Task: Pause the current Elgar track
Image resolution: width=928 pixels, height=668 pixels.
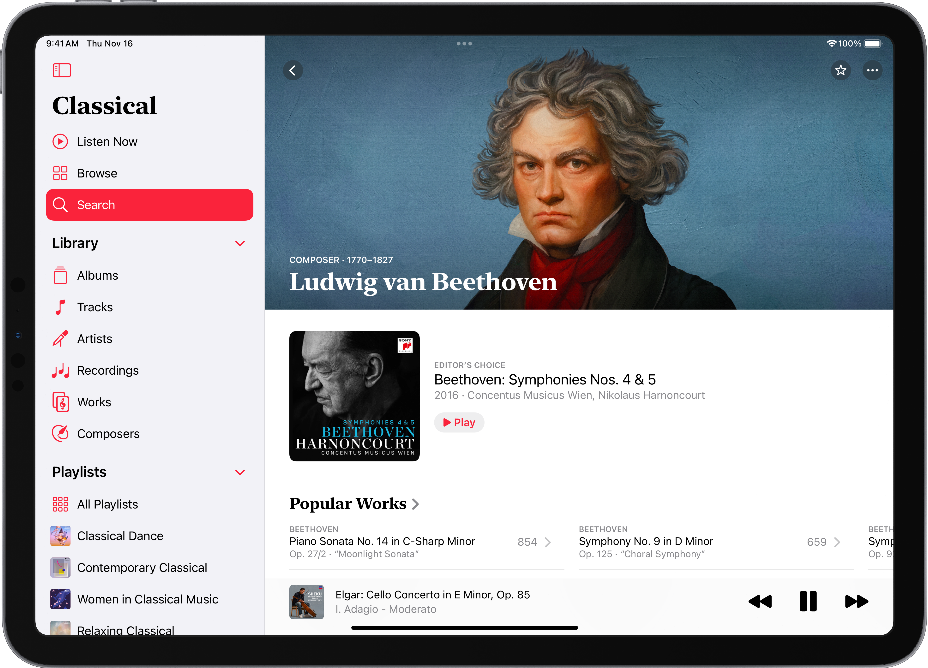Action: click(x=808, y=601)
